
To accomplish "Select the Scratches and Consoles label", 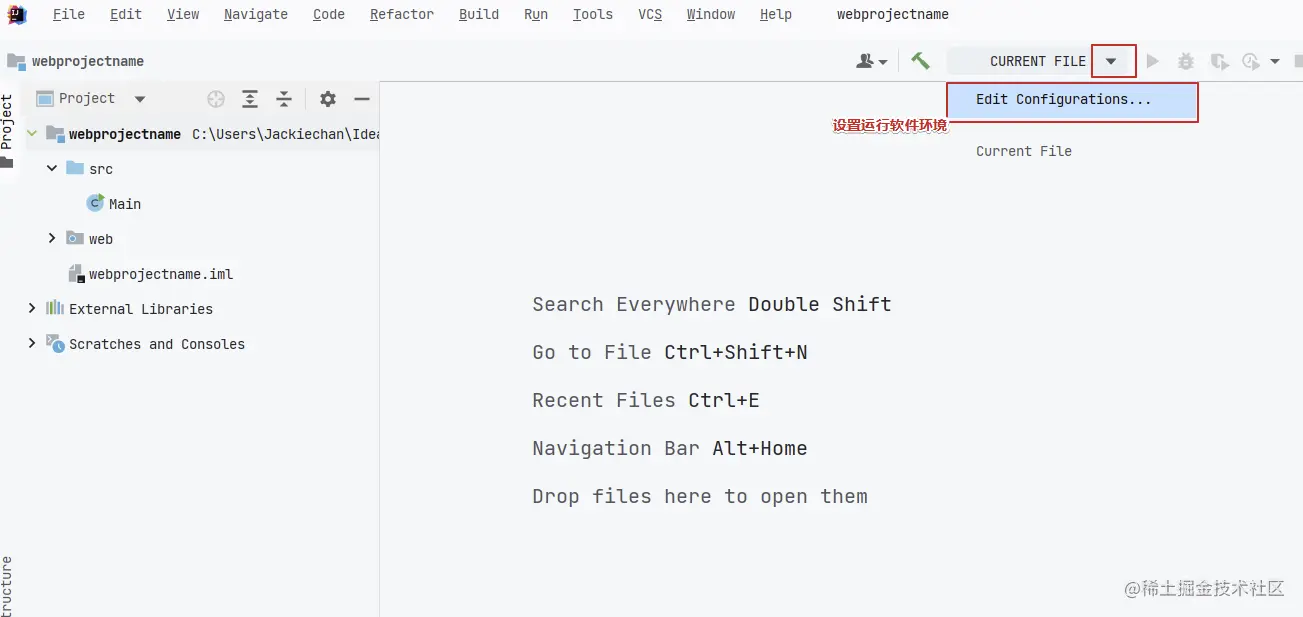I will pyautogui.click(x=157, y=343).
